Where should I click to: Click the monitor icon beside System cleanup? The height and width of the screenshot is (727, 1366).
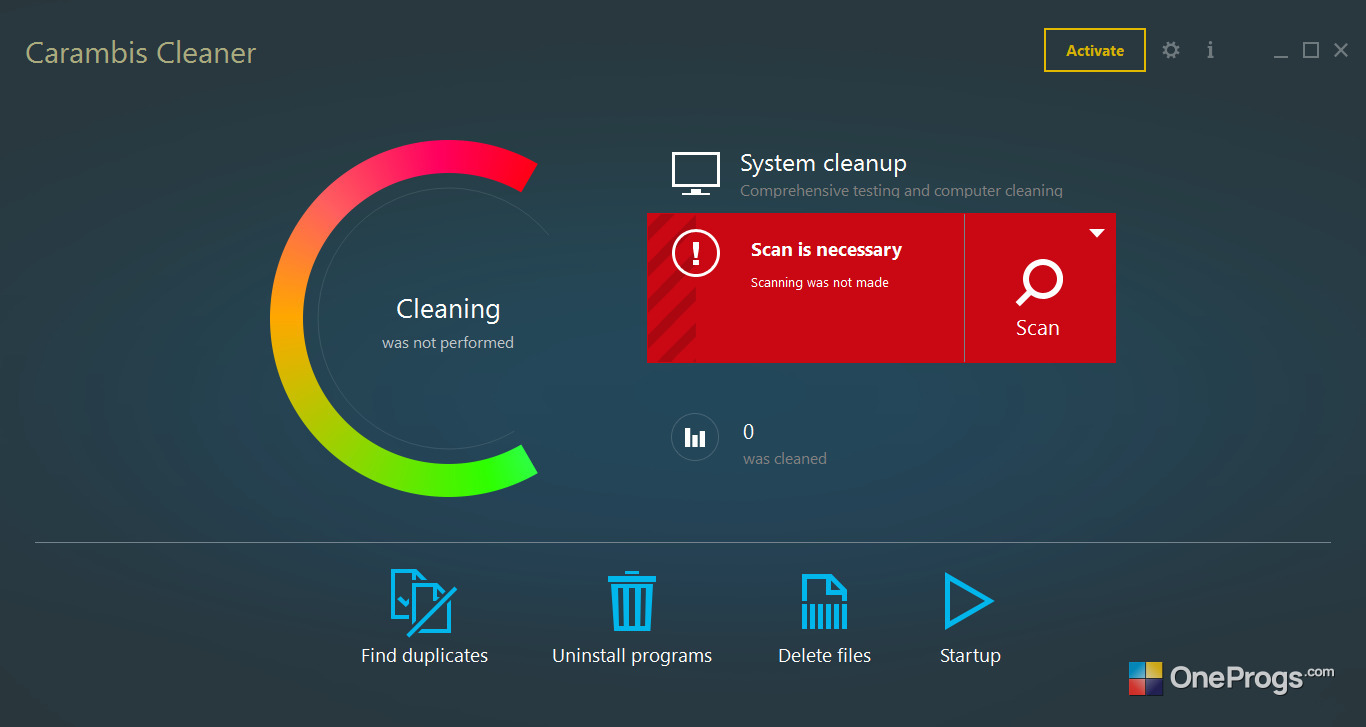pyautogui.click(x=696, y=174)
